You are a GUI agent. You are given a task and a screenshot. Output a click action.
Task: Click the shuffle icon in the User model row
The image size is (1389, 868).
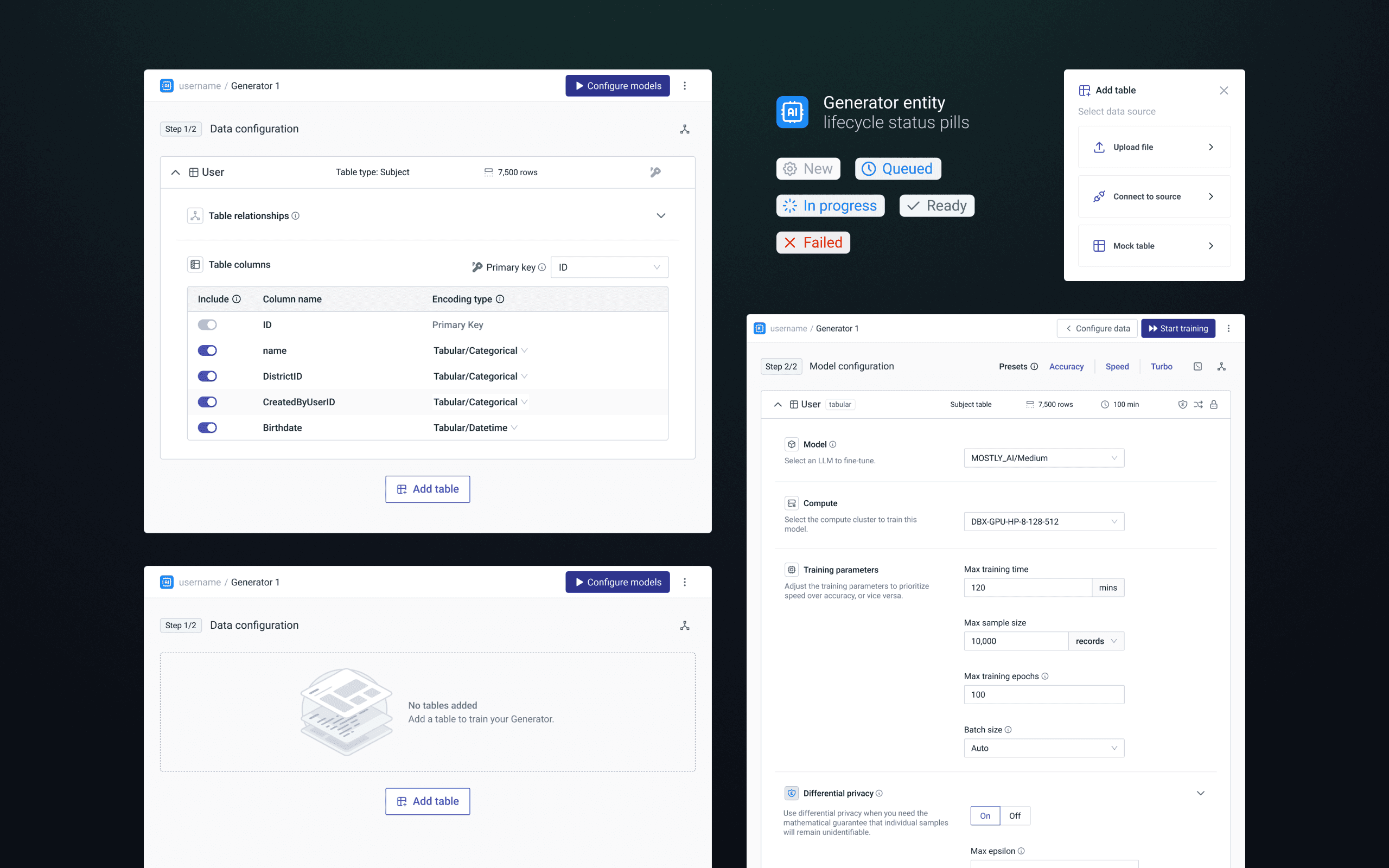[1198, 404]
